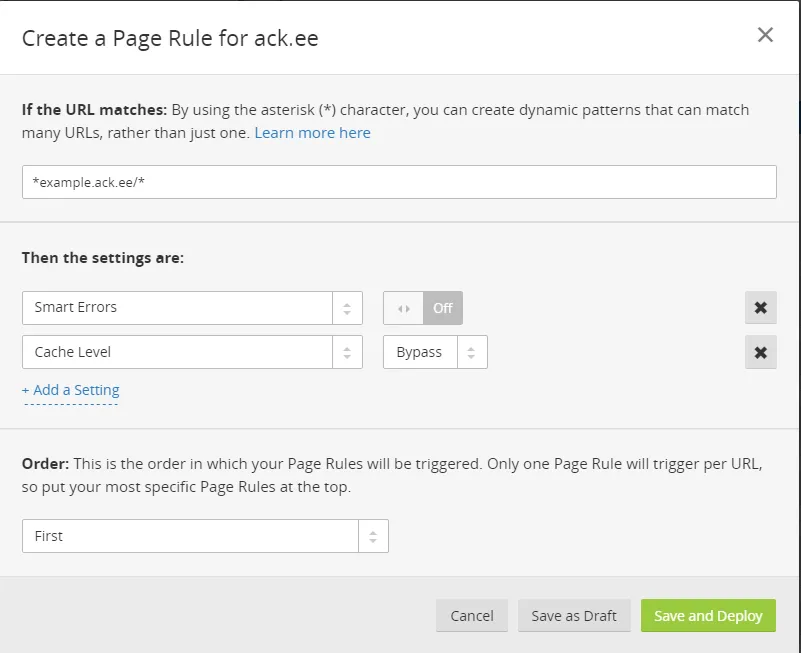
Task: Click the 'Off' label on Smart Errors toggle
Action: [443, 308]
